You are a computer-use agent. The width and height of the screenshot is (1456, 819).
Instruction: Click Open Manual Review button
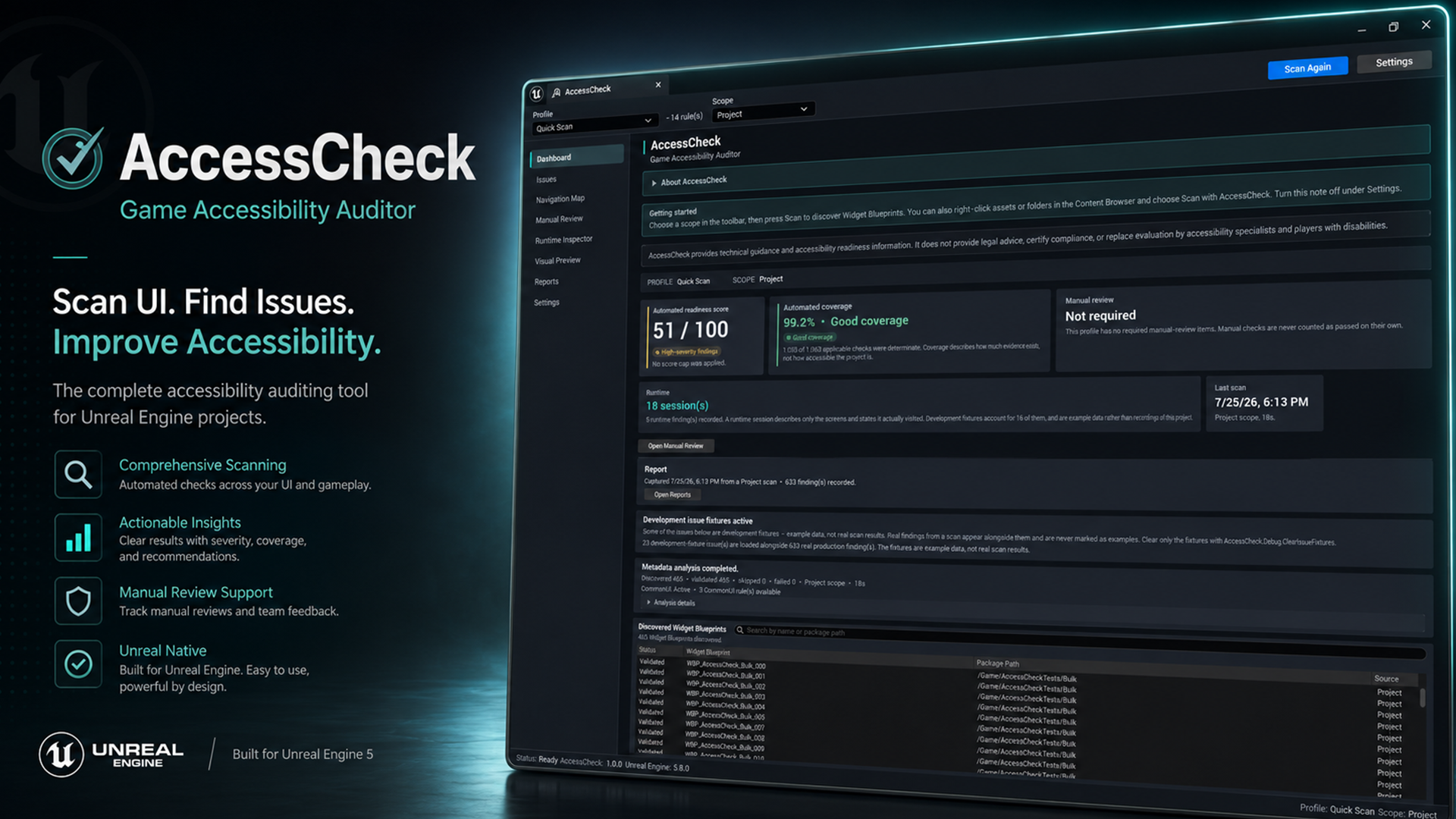676,446
